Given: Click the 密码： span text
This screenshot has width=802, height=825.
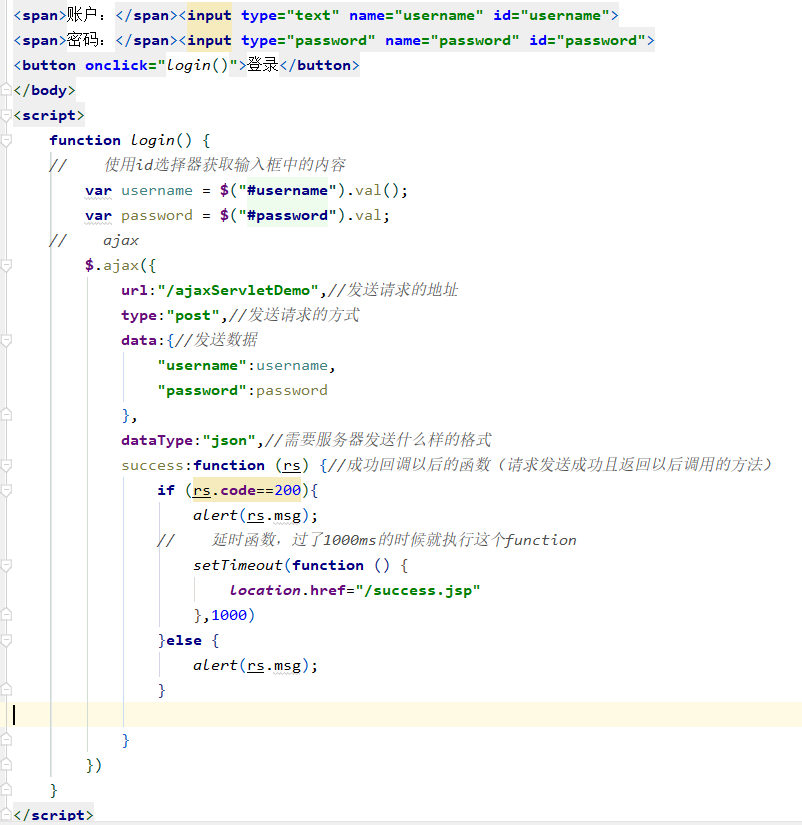Looking at the screenshot, I should tap(86, 40).
